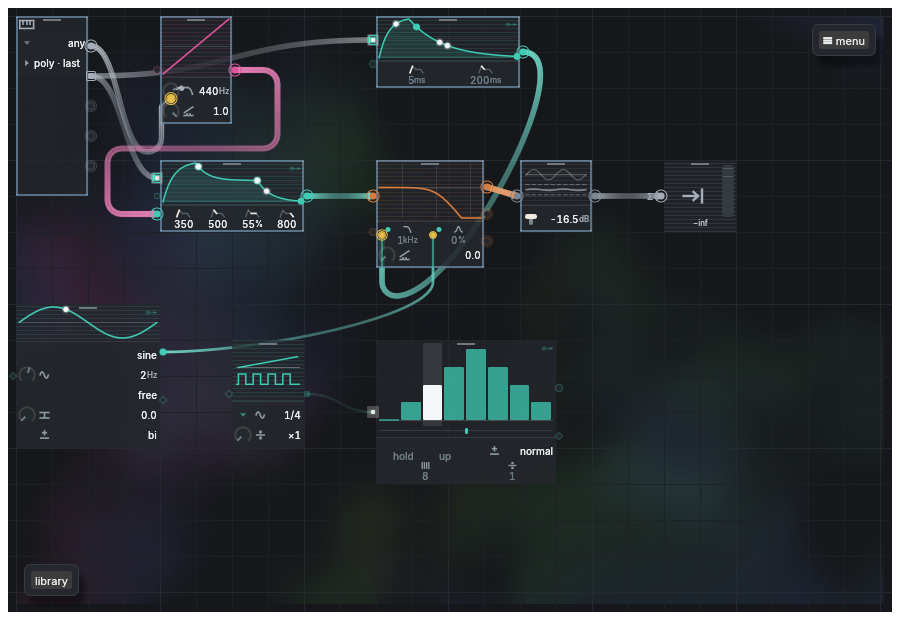
Task: Adjust the gain -16.5dB value
Action: pyautogui.click(x=569, y=219)
